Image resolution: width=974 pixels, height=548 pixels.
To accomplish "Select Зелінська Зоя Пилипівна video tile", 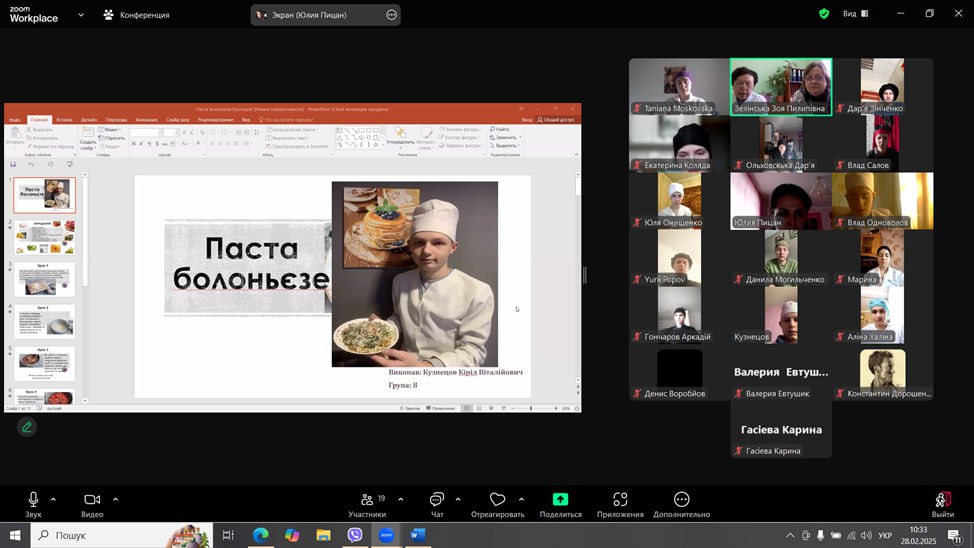I will click(x=780, y=87).
